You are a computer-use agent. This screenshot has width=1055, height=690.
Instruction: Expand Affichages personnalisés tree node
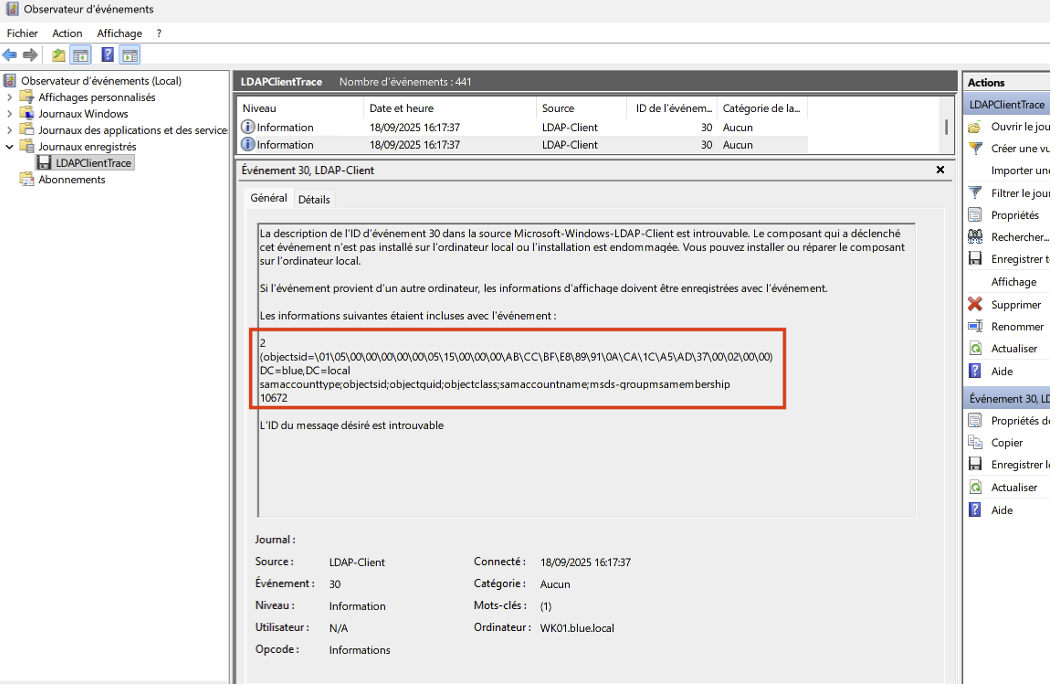click(x=10, y=98)
